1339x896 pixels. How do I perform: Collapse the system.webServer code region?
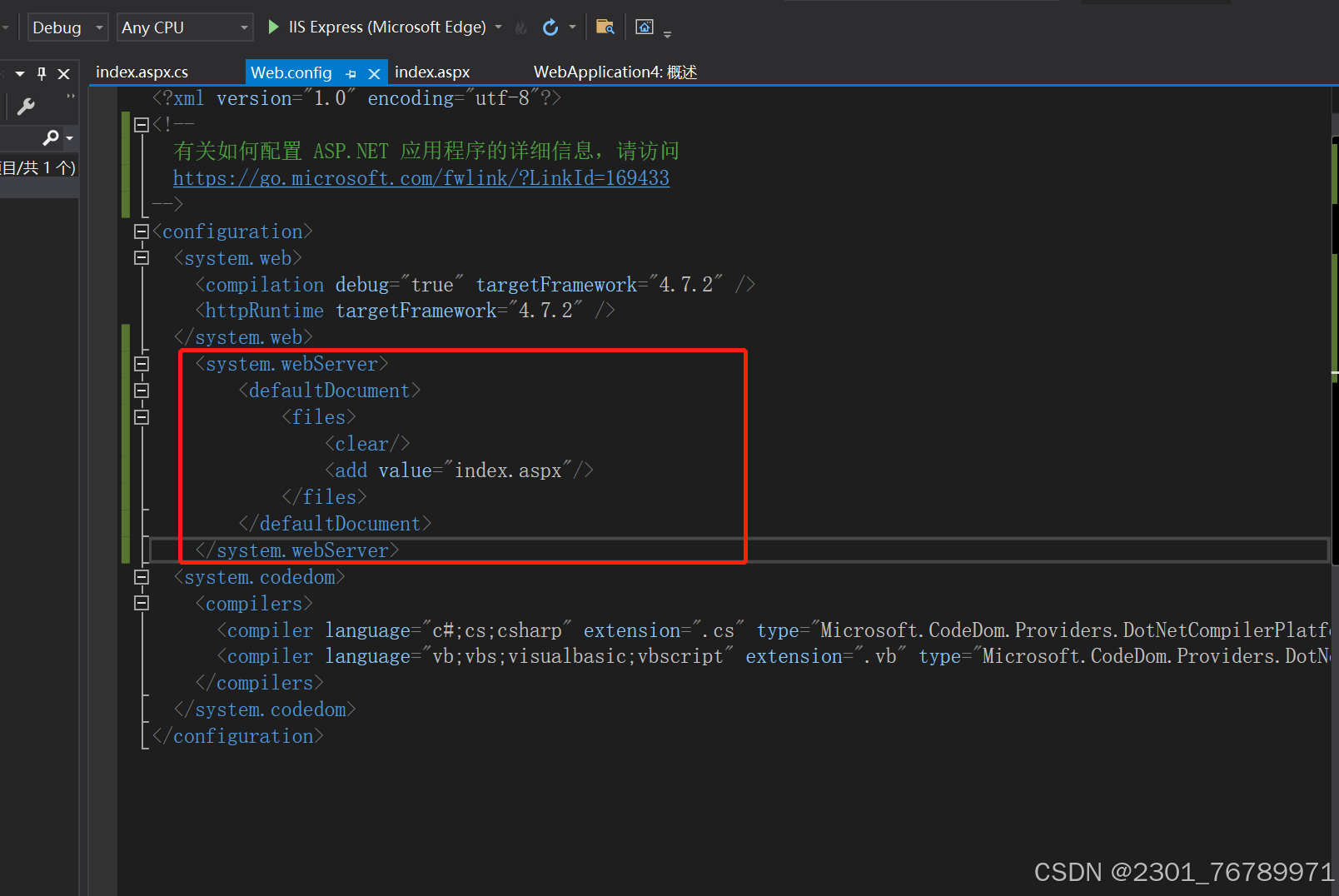pos(142,362)
